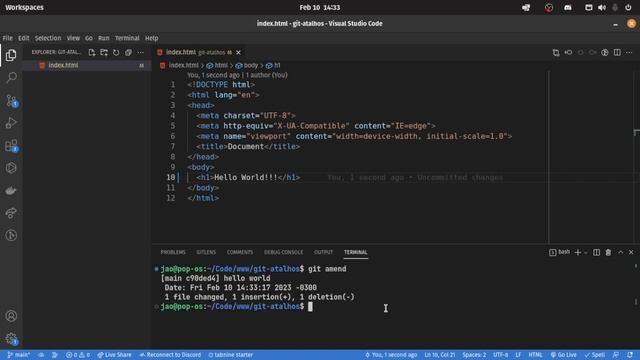Image resolution: width=640 pixels, height=360 pixels.
Task: Close the terminal panel
Action: 631,253
